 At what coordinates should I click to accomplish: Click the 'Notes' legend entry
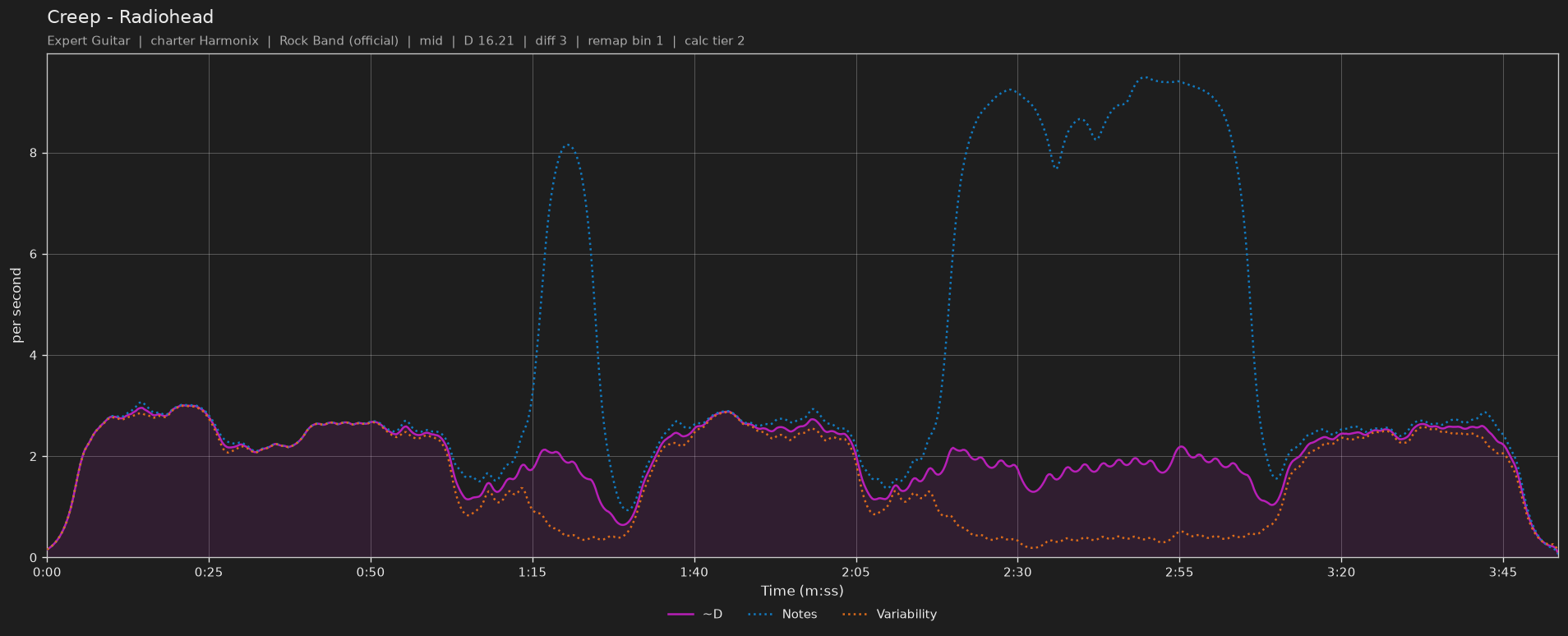coord(782,614)
